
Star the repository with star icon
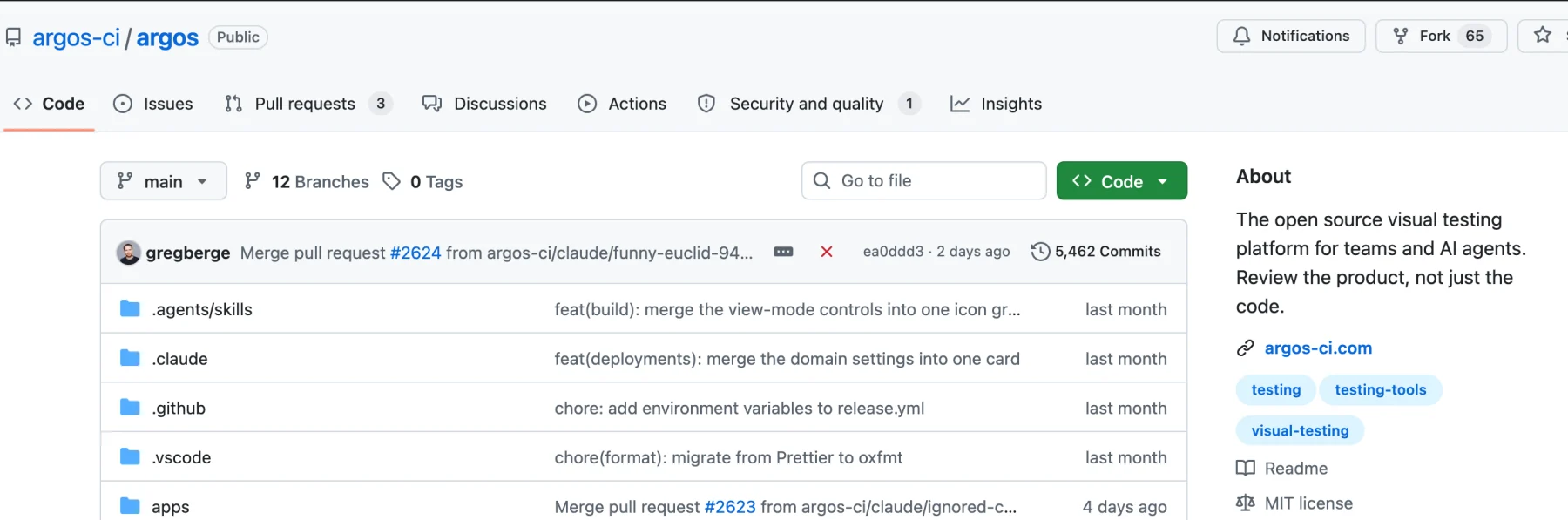(1542, 36)
